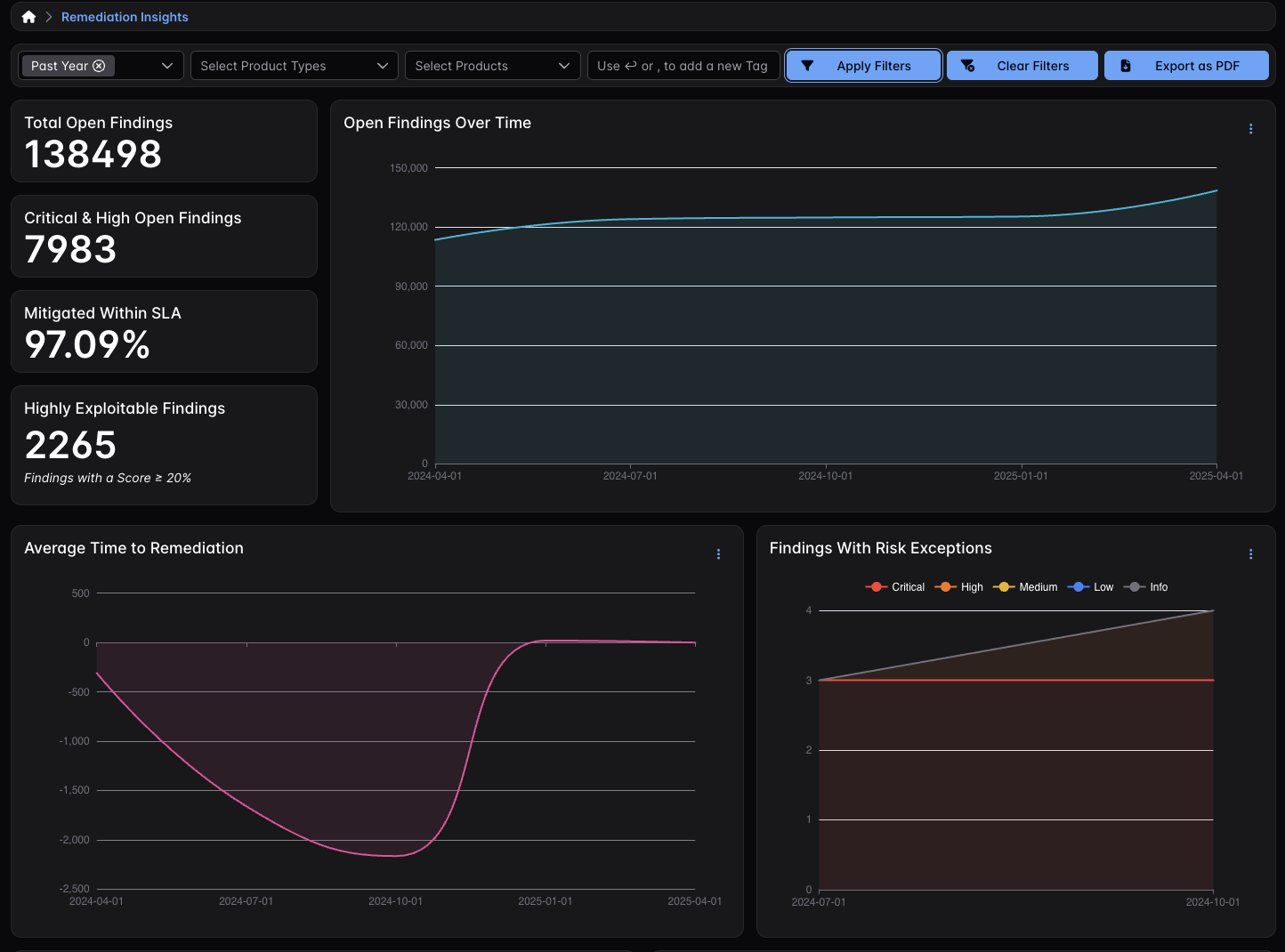Open the Select Product Types dropdown
The image size is (1285, 952).
(294, 66)
